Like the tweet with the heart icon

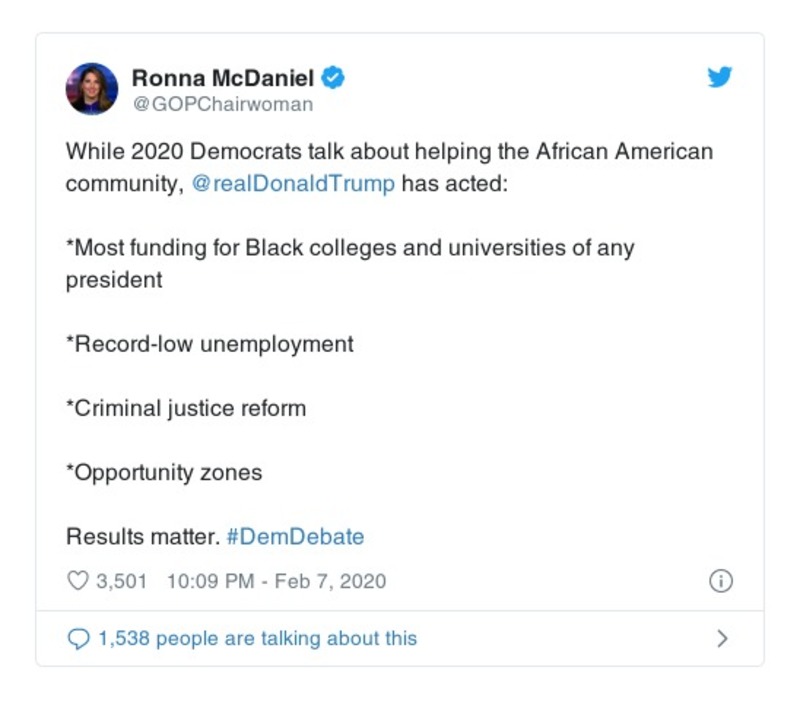[x=77, y=581]
